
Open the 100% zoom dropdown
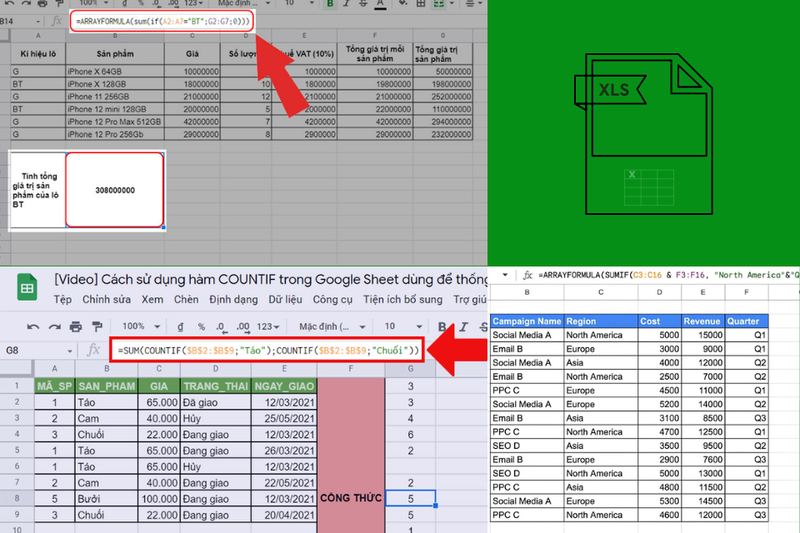coord(141,326)
